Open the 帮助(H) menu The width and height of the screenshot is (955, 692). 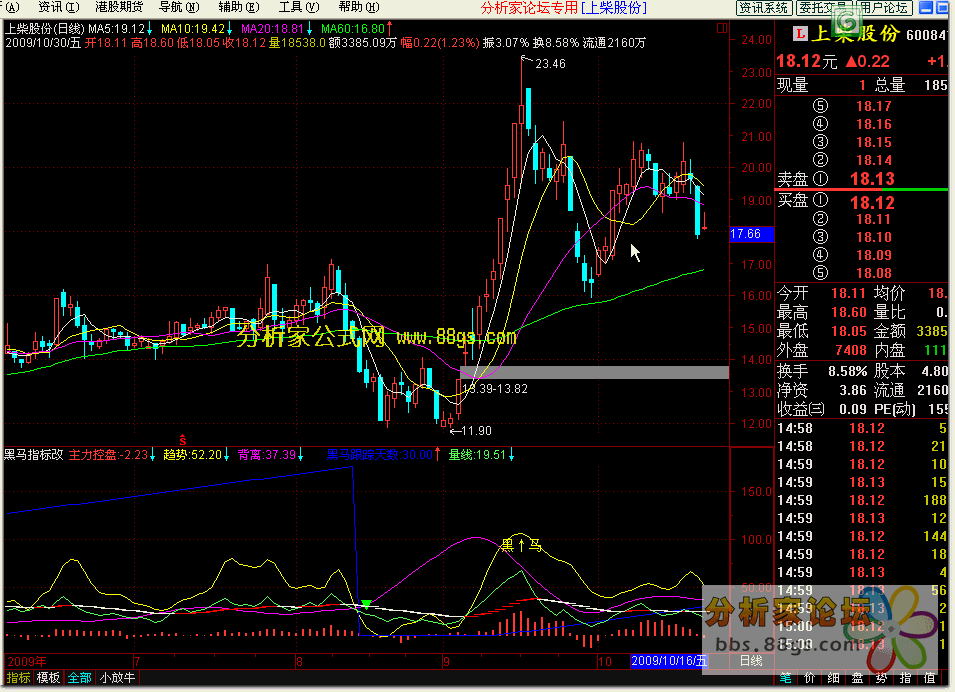tap(359, 7)
